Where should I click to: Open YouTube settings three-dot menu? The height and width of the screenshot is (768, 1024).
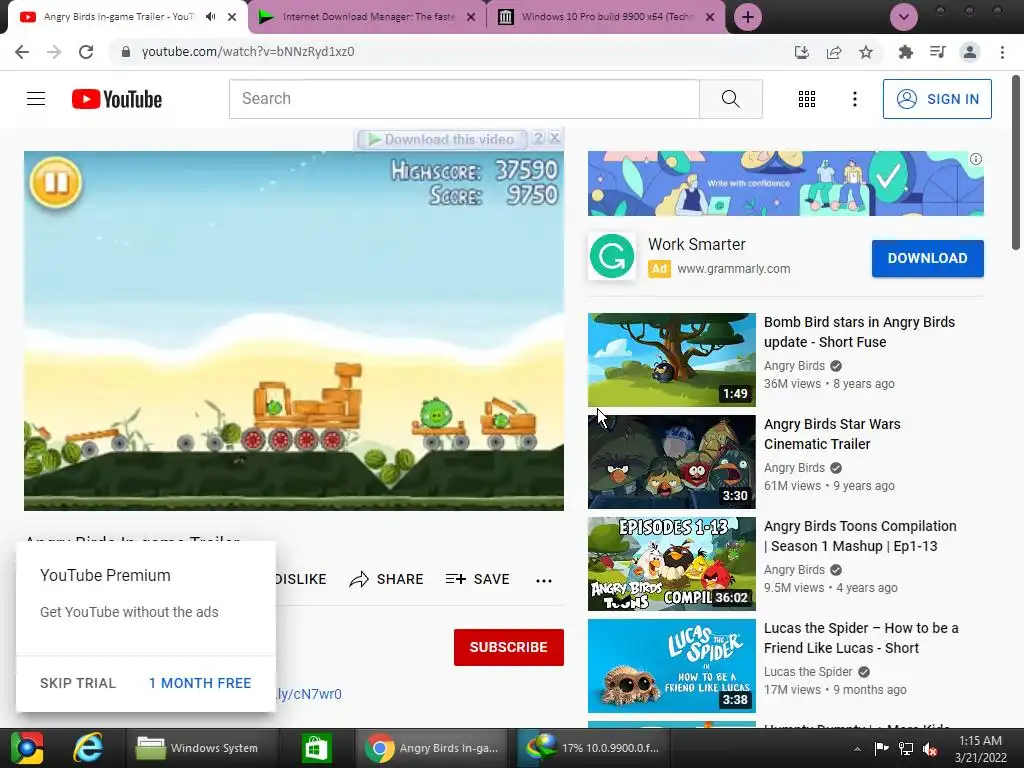[854, 99]
